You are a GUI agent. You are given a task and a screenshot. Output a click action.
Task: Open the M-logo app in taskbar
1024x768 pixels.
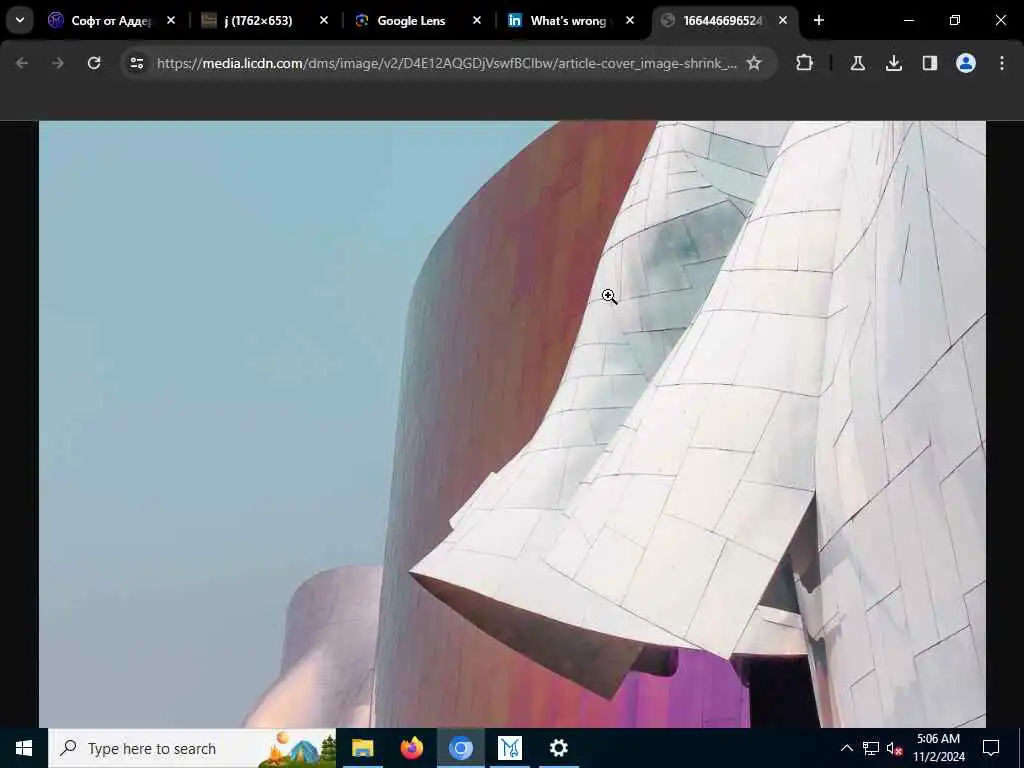(509, 748)
